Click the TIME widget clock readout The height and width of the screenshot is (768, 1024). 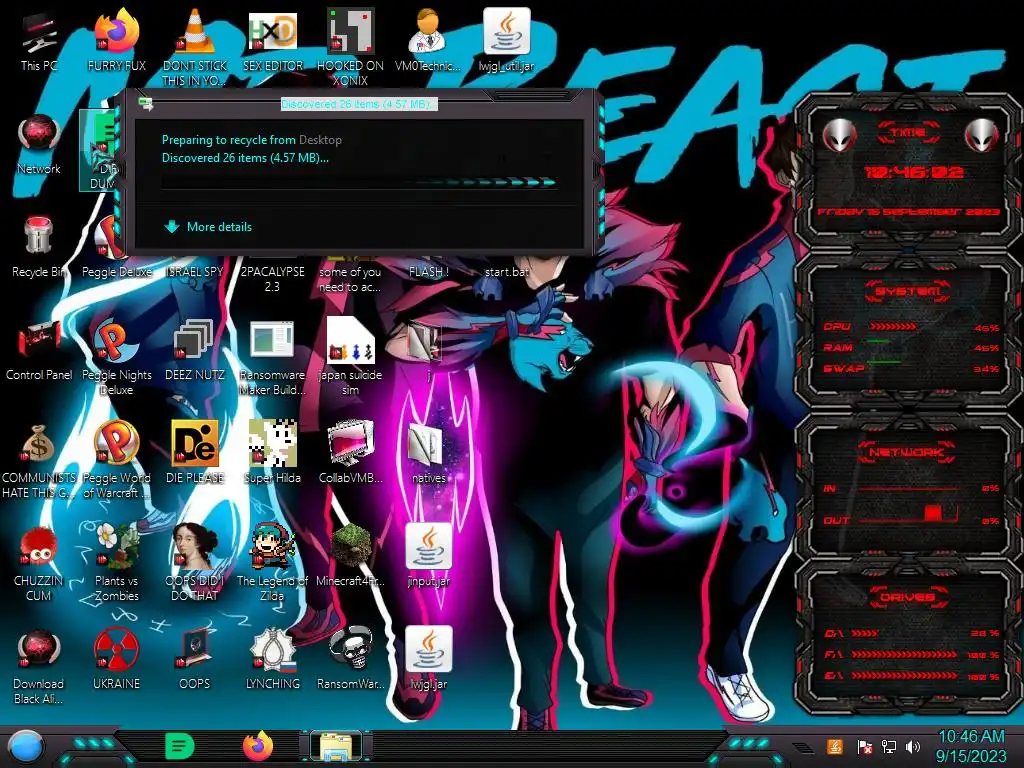[913, 172]
